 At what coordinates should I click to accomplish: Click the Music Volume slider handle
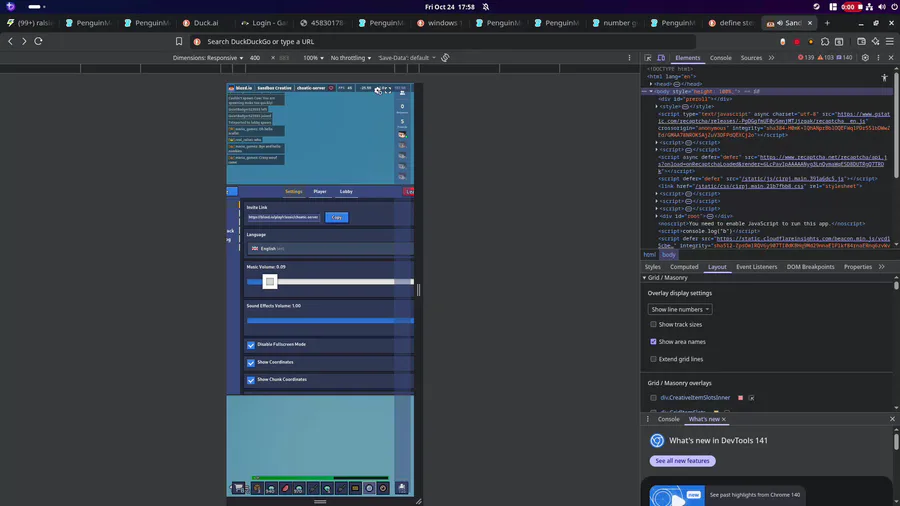(x=270, y=282)
